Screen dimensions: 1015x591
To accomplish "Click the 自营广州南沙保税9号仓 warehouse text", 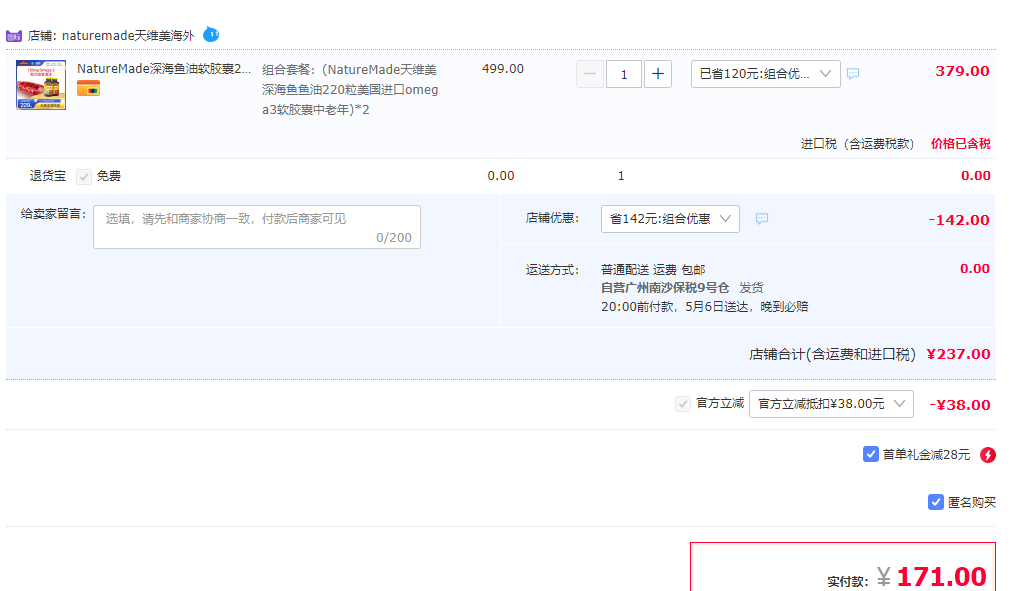I will pos(665,287).
